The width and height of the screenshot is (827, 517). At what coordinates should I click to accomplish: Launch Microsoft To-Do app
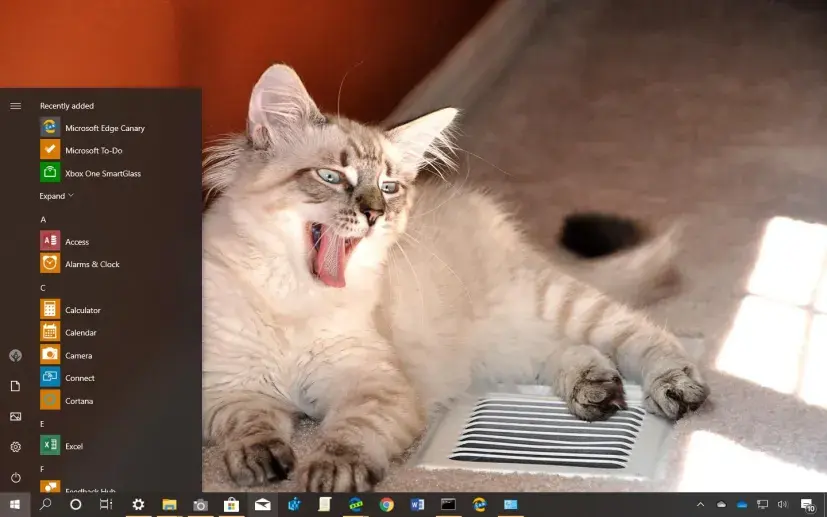point(92,150)
